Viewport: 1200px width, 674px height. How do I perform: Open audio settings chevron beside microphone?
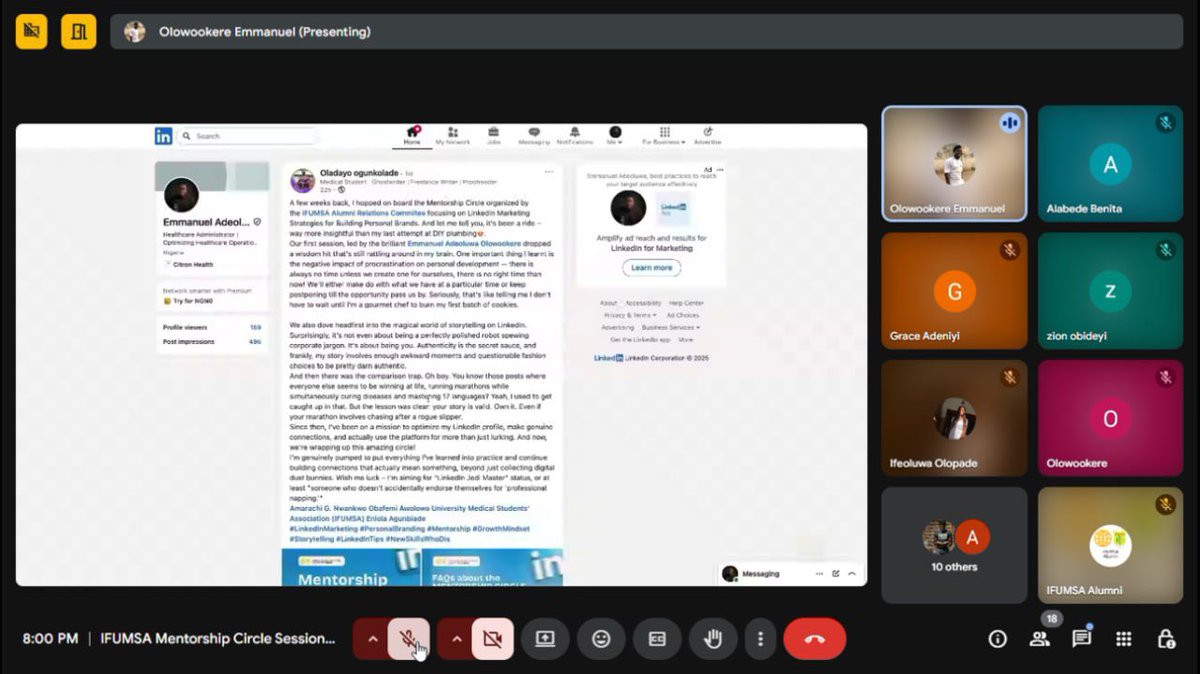pos(371,639)
